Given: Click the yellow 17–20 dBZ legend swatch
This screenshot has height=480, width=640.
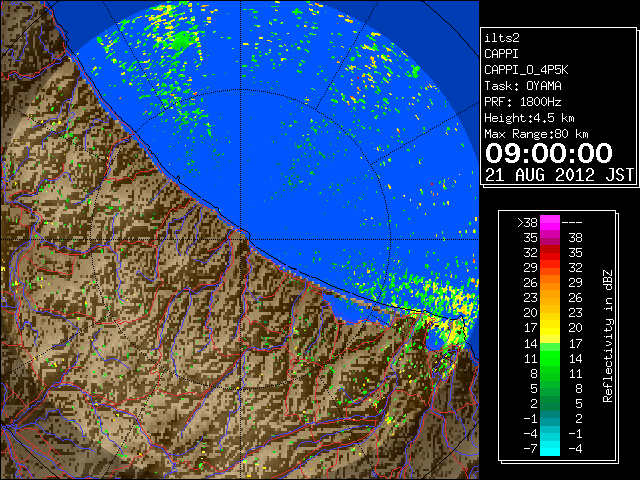Looking at the screenshot, I should pyautogui.click(x=550, y=328).
